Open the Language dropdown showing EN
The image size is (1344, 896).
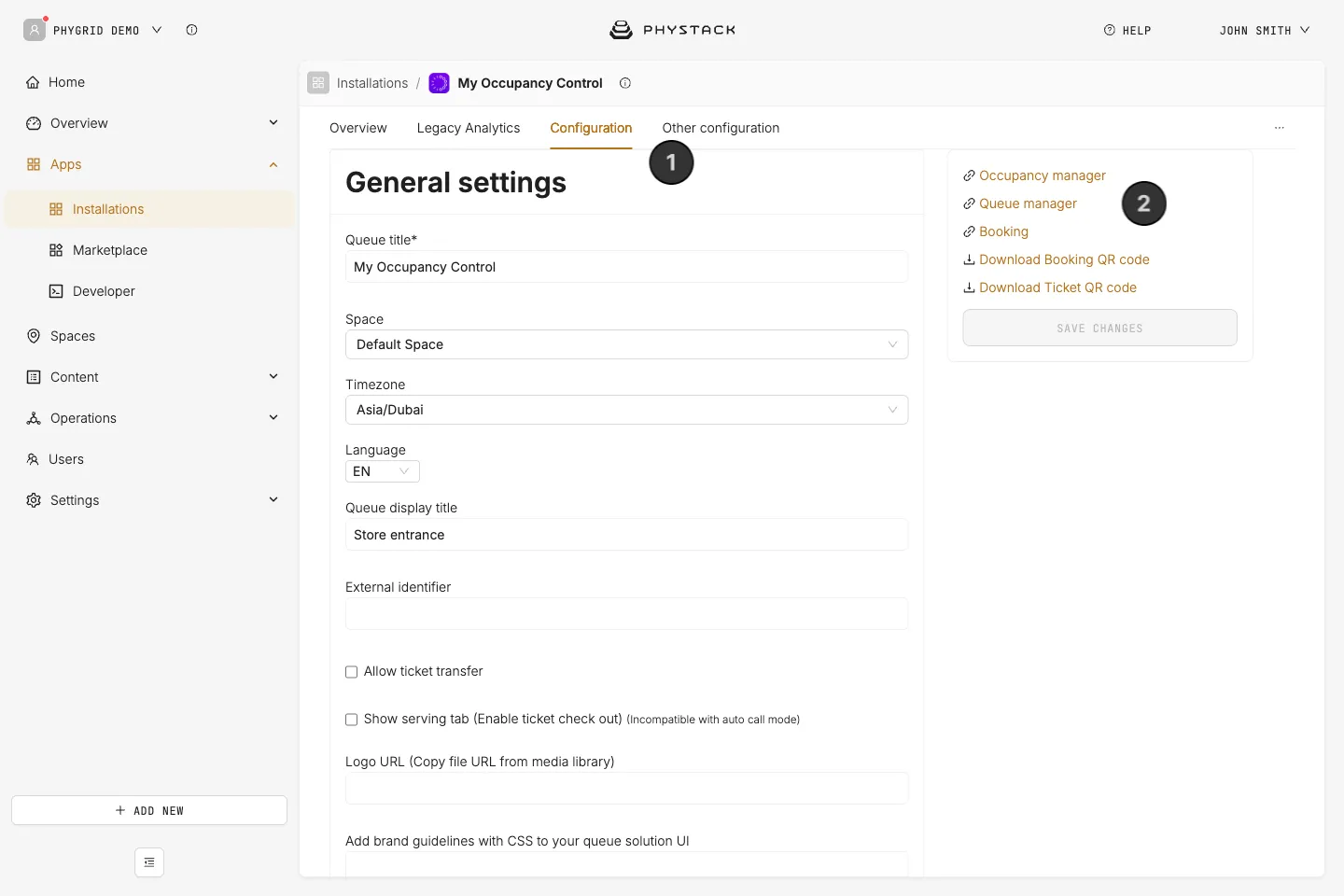click(383, 471)
